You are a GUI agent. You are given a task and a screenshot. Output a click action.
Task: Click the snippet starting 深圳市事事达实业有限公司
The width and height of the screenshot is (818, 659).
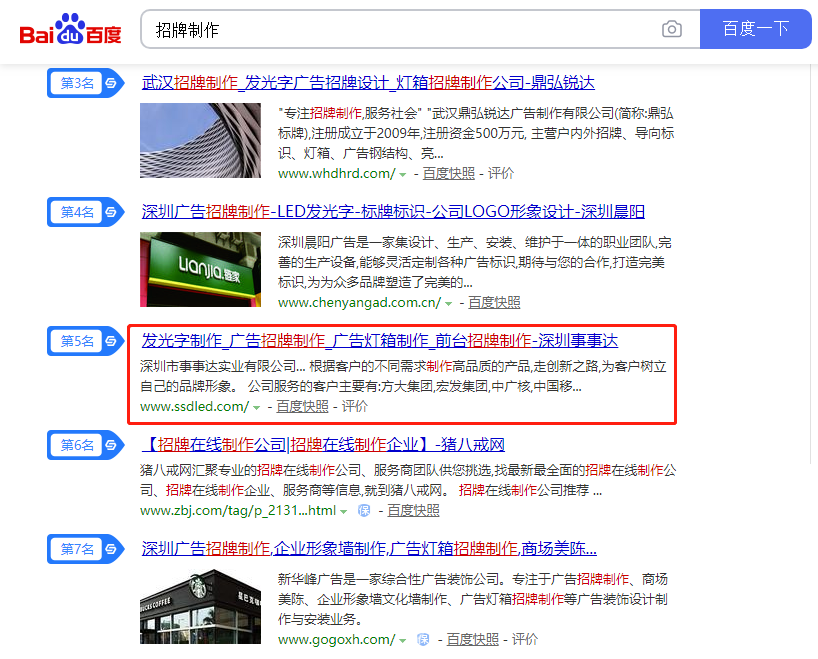tap(403, 376)
